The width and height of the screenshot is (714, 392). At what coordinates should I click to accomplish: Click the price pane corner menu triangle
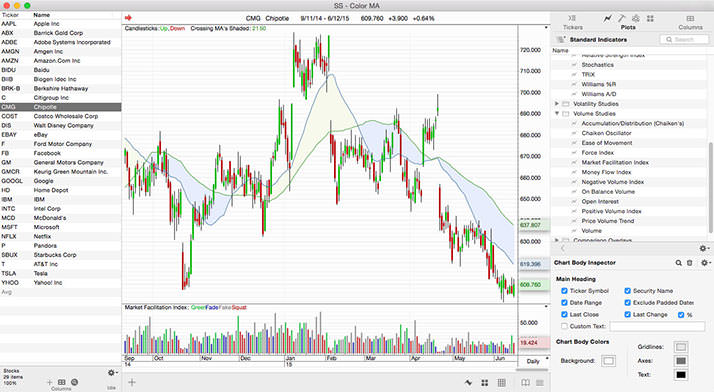[x=546, y=28]
